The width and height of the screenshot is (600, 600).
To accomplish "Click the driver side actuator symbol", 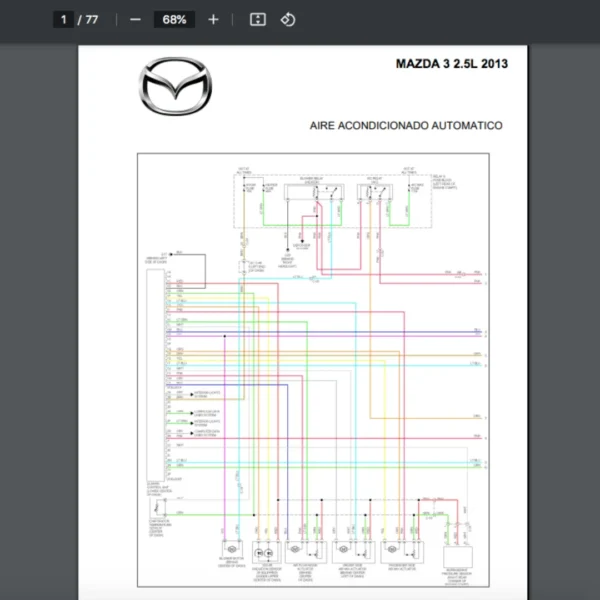I will pyautogui.click(x=346, y=551).
